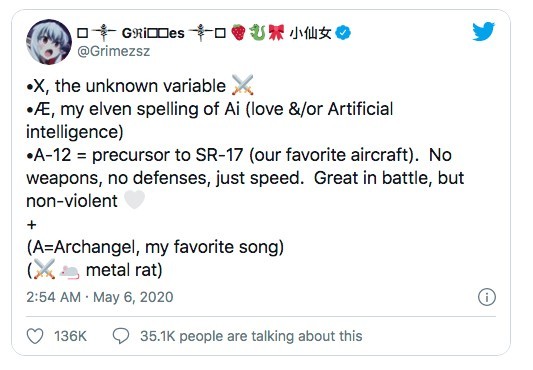Open the tweet info circle icon

click(487, 297)
